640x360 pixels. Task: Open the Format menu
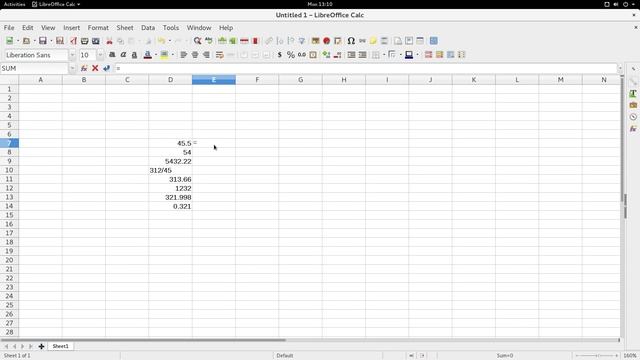coord(98,28)
